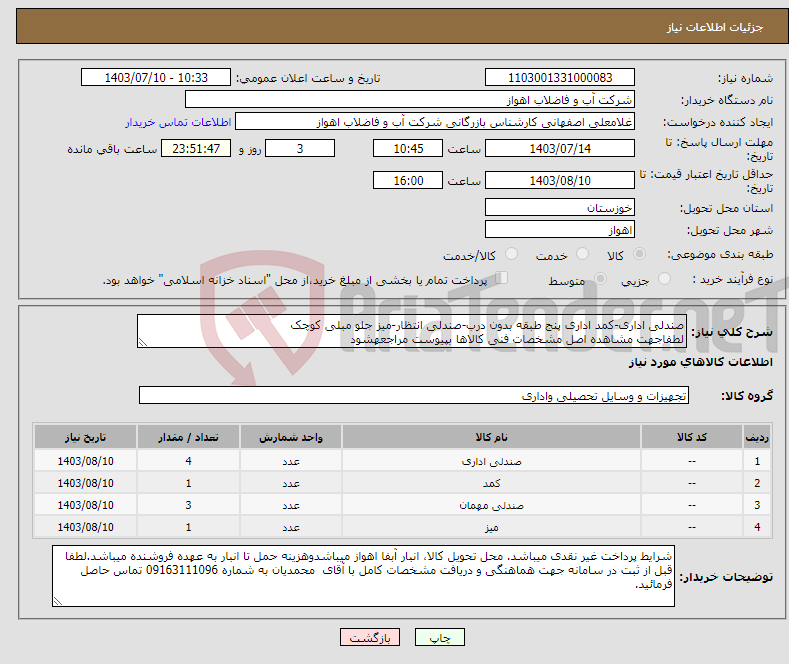Click the remaining days field showing 3
Viewport: 789px width, 664px height.
(300, 148)
